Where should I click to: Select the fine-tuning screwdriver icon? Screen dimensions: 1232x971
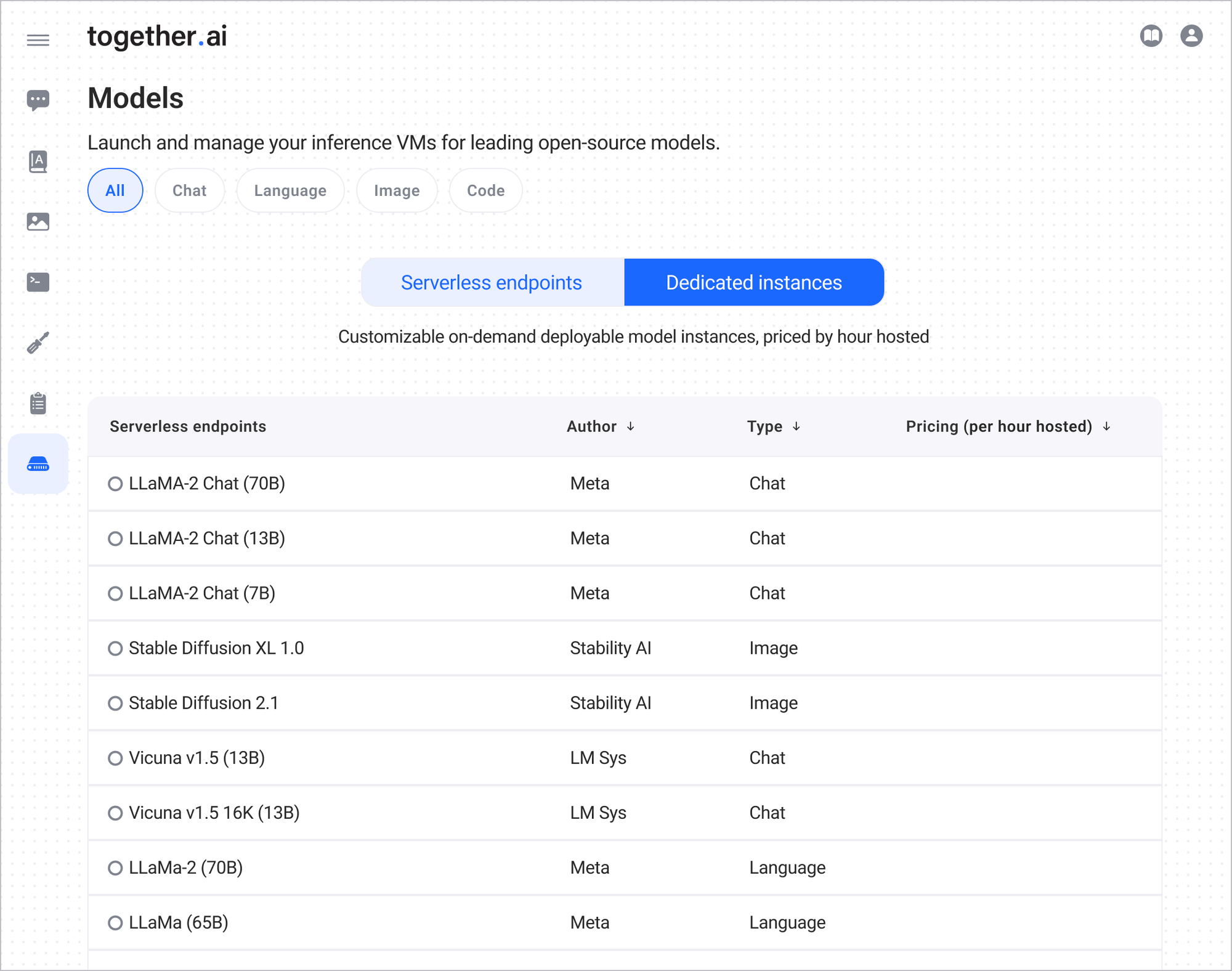pos(38,343)
